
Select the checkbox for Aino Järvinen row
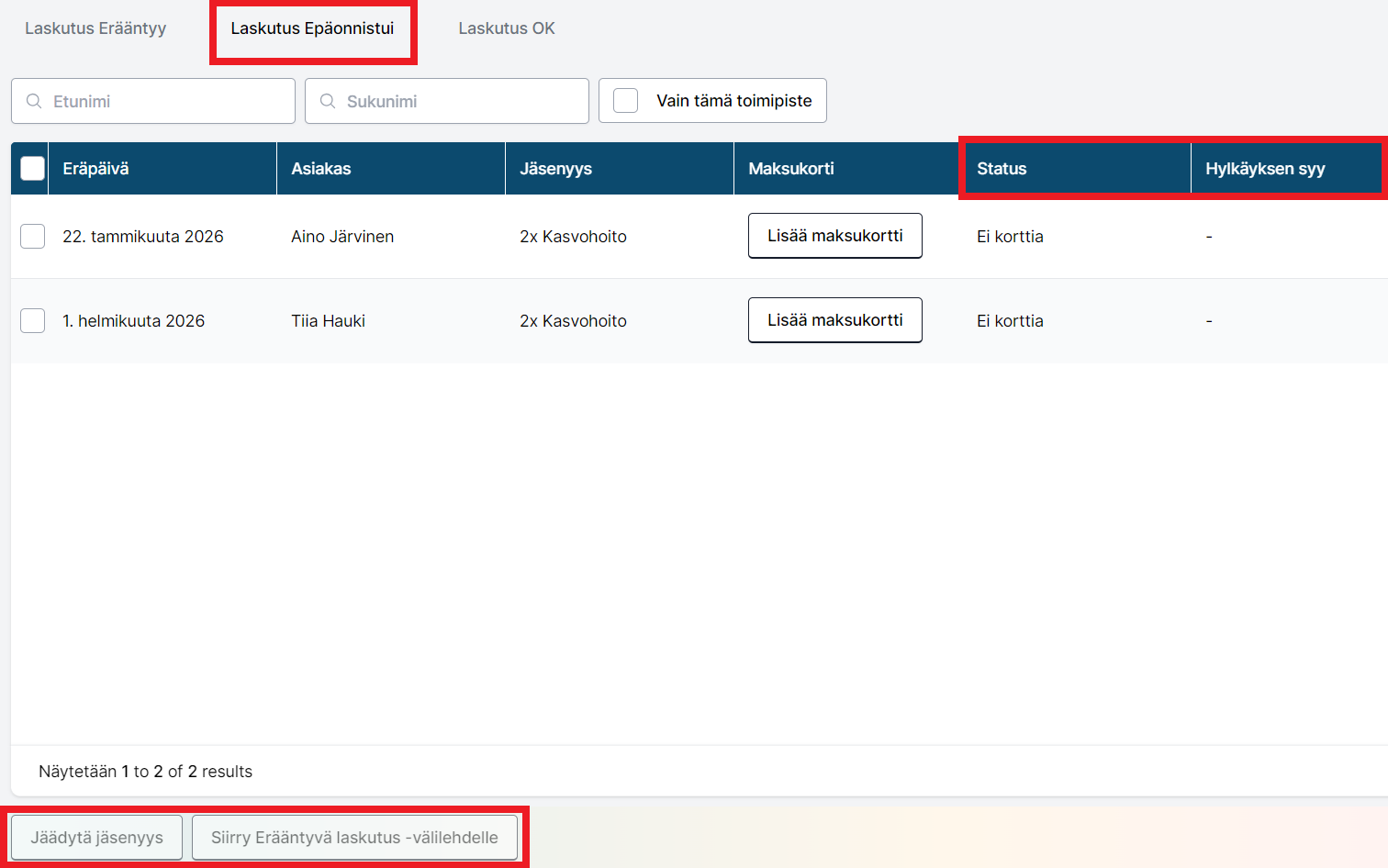(33, 237)
